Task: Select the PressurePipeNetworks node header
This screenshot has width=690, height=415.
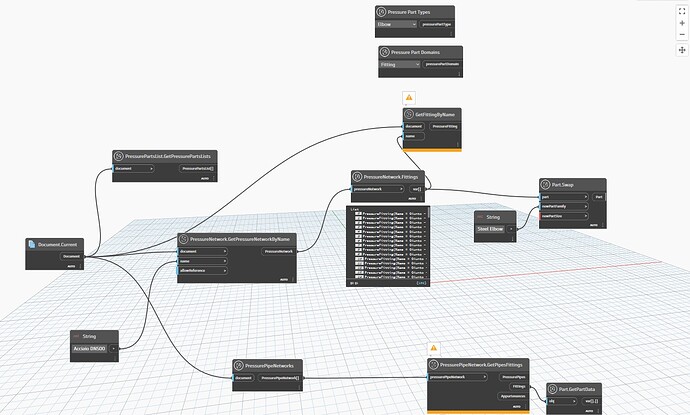Action: (x=268, y=365)
